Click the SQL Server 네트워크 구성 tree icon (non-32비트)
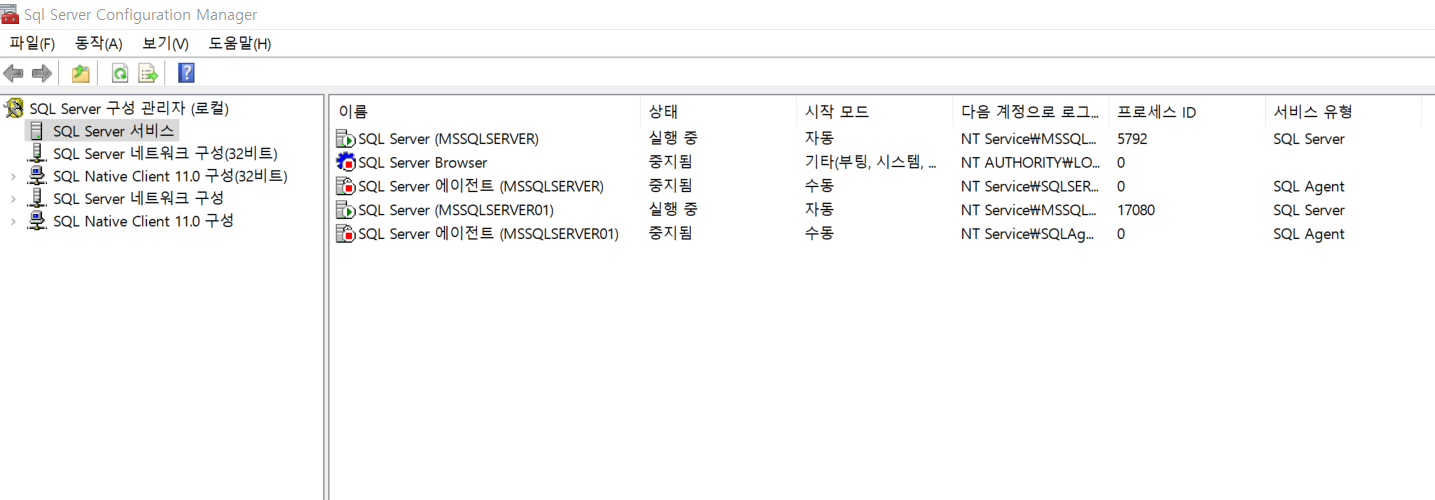This screenshot has width=1435, height=500. coord(37,198)
